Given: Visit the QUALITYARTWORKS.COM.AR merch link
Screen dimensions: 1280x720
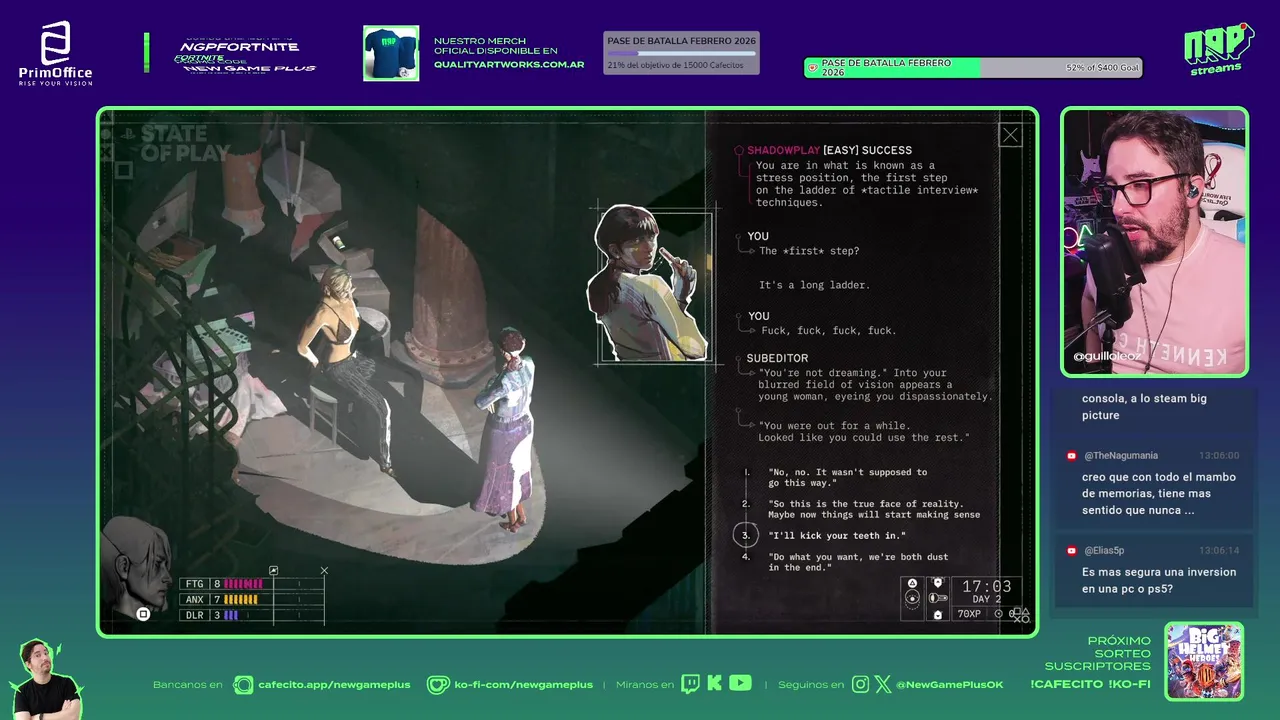Looking at the screenshot, I should (509, 64).
